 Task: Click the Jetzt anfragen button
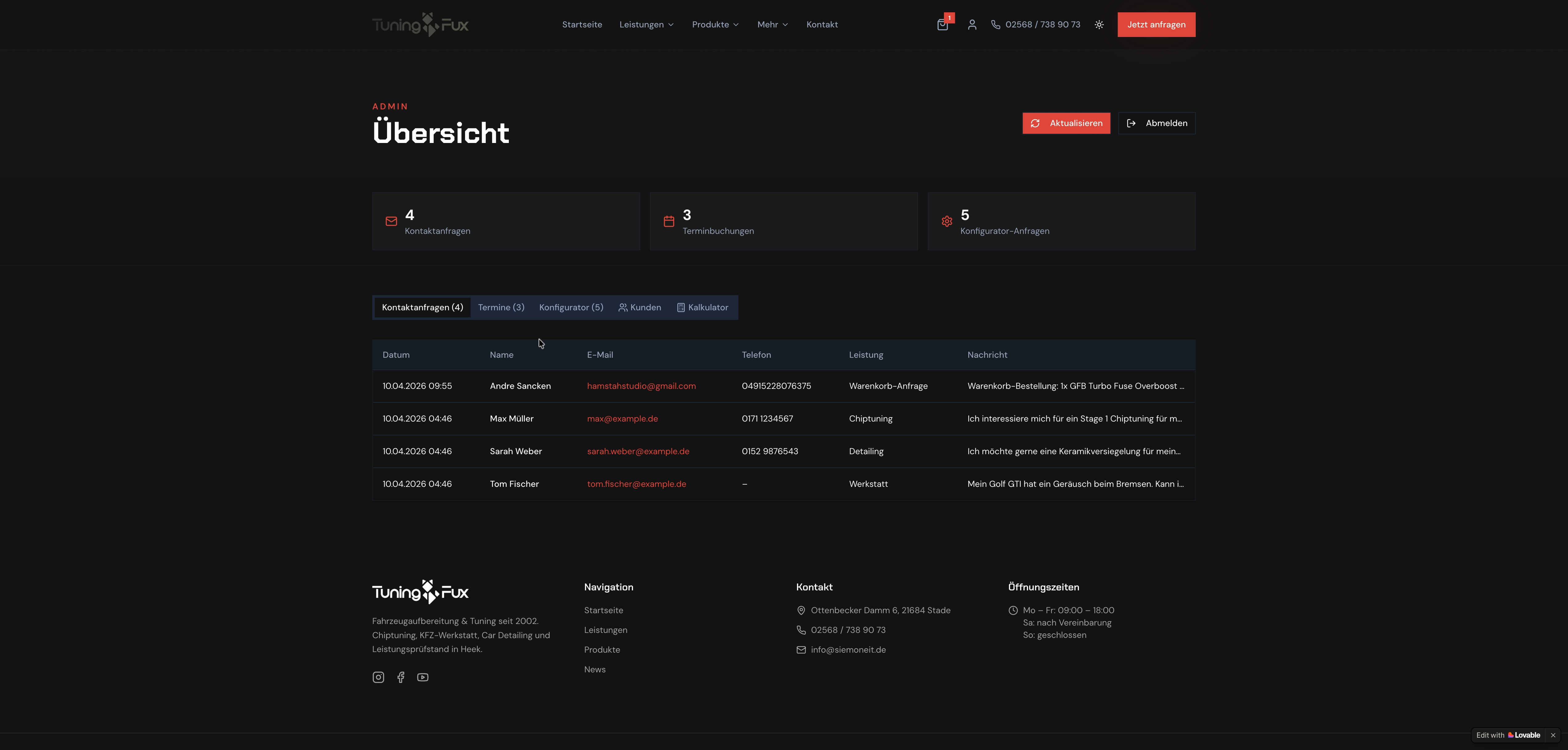[1156, 25]
